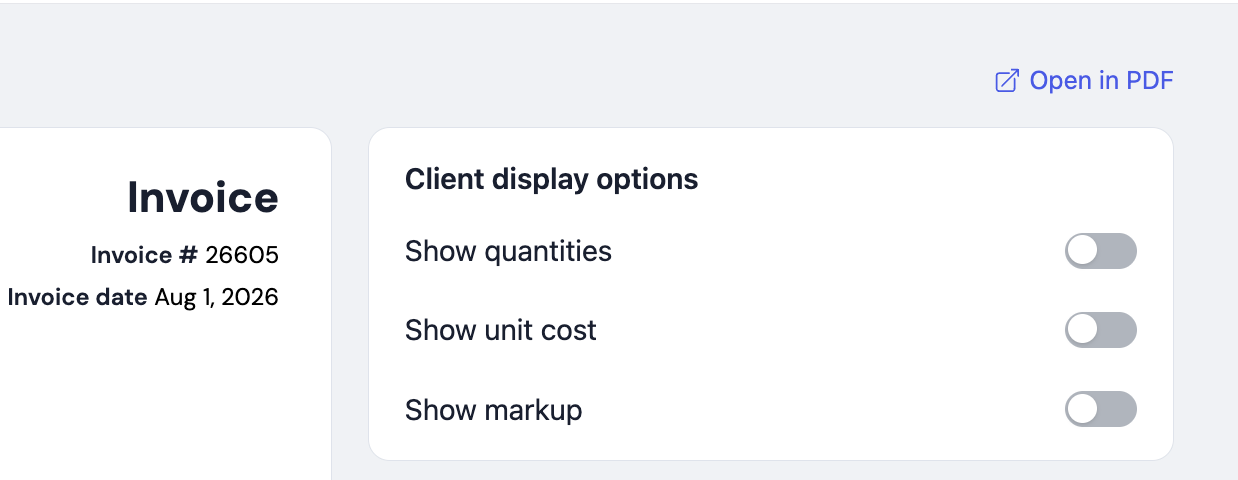The image size is (1238, 480).
Task: Click the Show unit cost label text
Action: tap(501, 330)
